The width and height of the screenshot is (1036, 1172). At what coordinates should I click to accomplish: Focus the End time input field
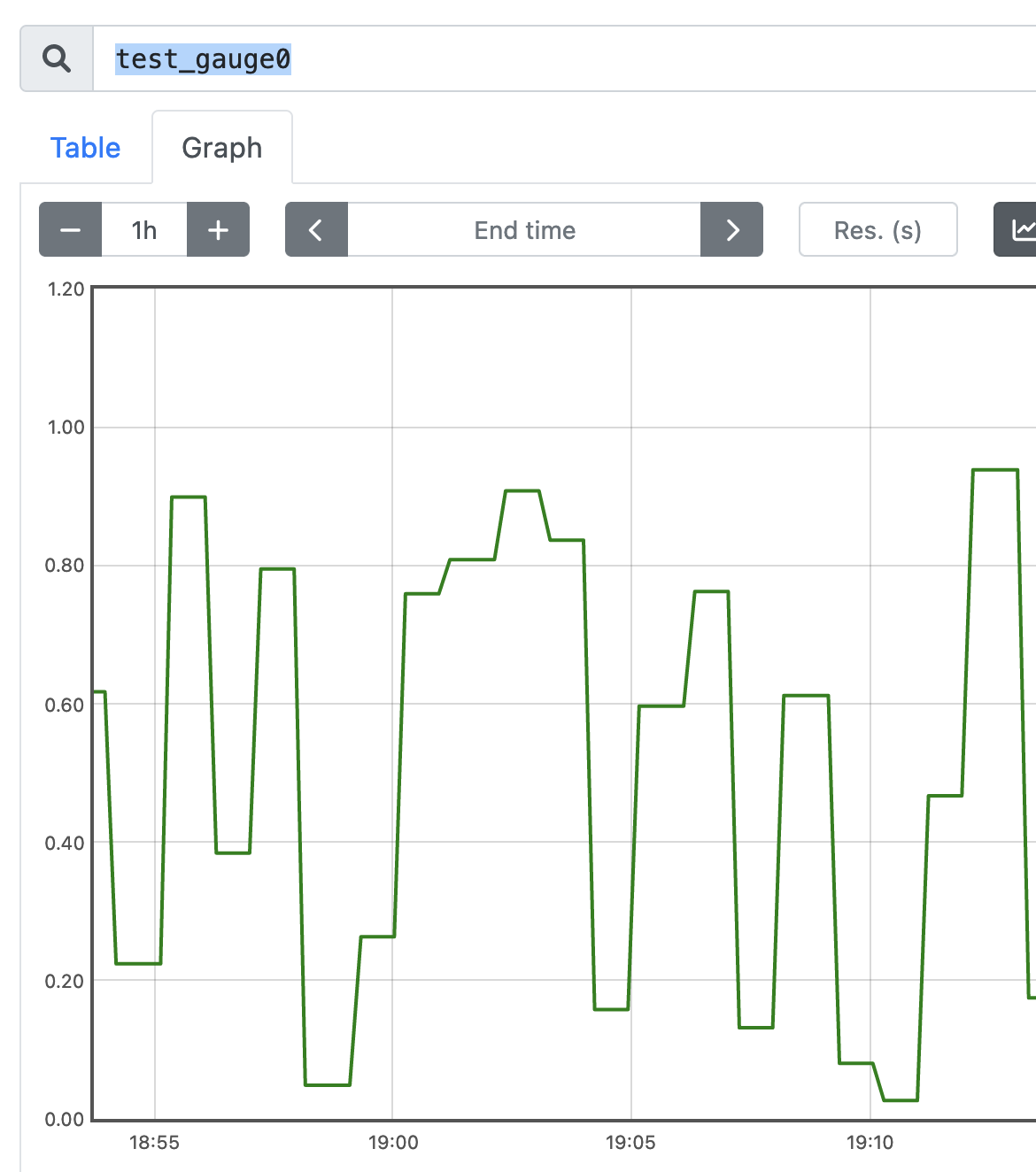(524, 230)
